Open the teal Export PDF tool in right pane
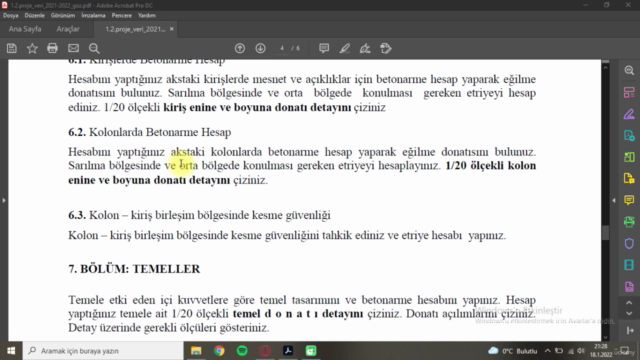Image resolution: width=640 pixels, height=360 pixels. point(629,135)
